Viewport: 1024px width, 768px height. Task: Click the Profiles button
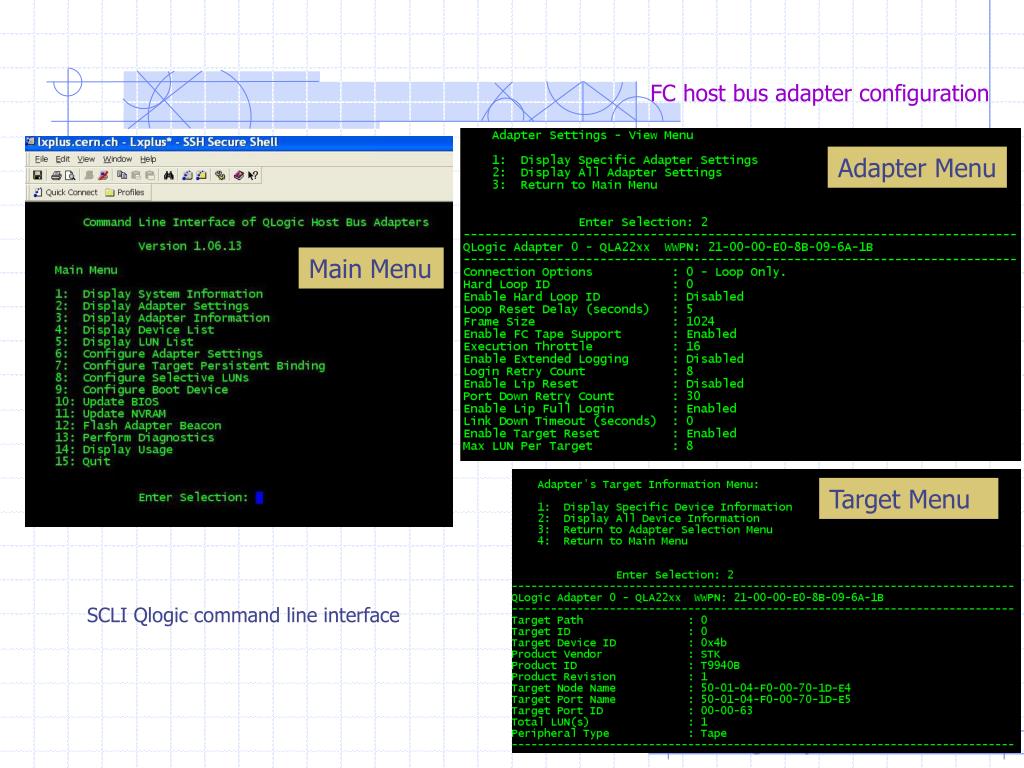125,192
